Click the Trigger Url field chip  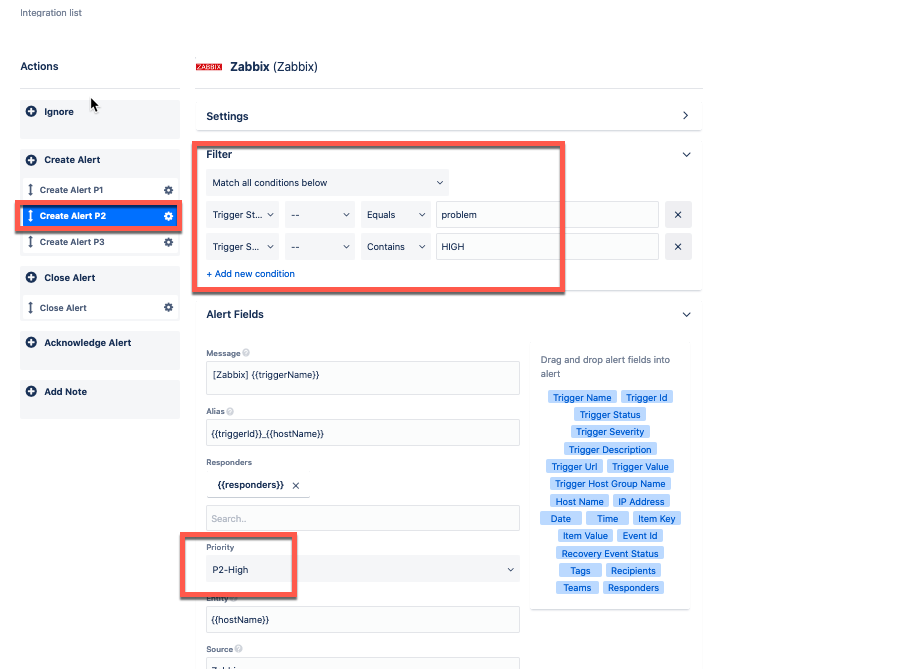pyautogui.click(x=574, y=466)
